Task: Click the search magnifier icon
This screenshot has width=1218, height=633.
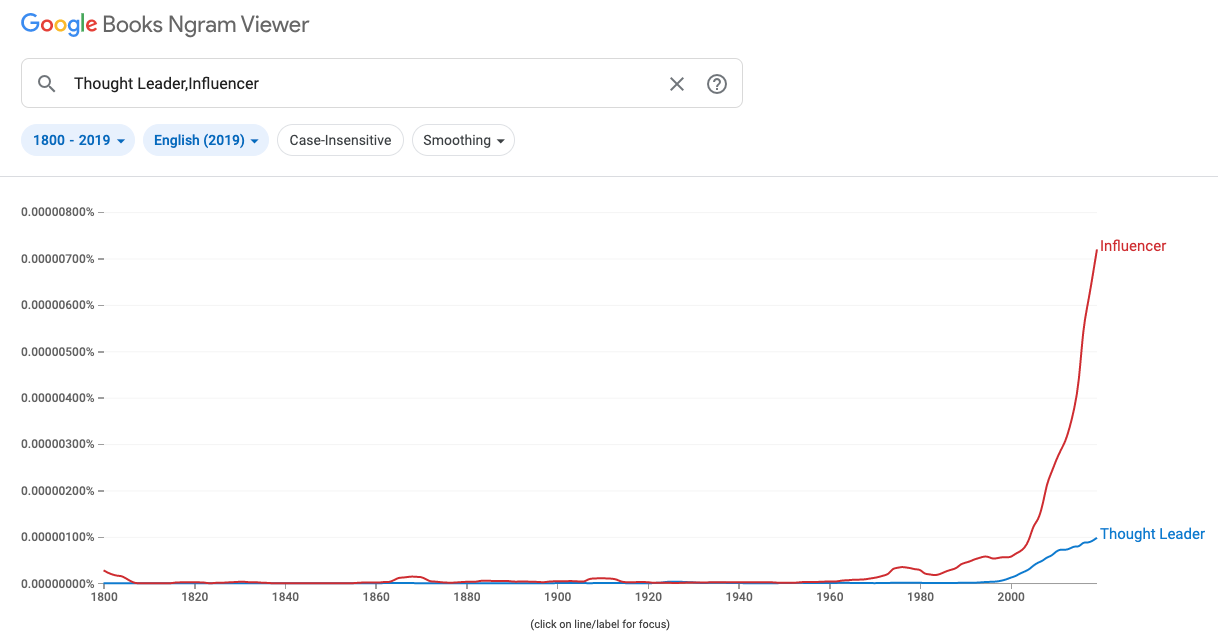Action: pos(46,84)
